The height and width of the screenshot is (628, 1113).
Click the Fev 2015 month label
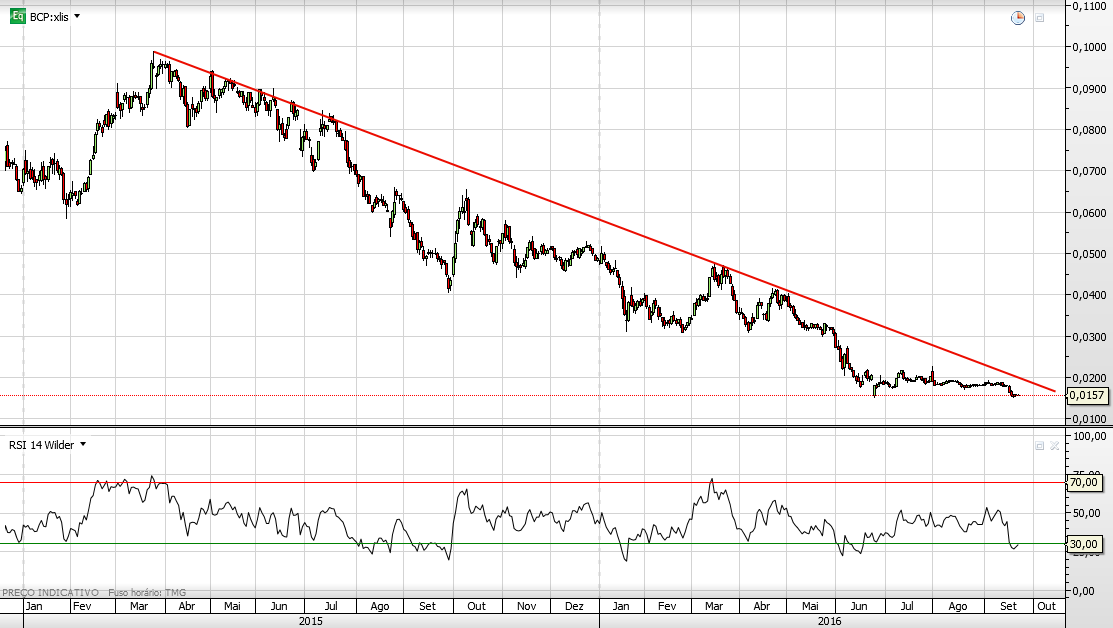tap(82, 606)
